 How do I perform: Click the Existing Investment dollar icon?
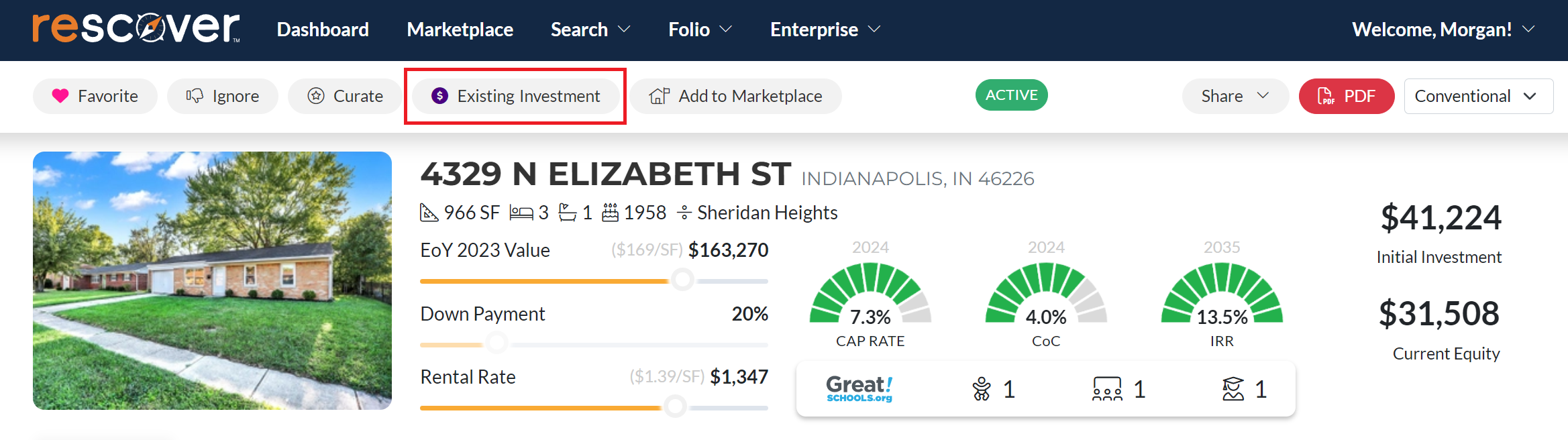point(439,96)
